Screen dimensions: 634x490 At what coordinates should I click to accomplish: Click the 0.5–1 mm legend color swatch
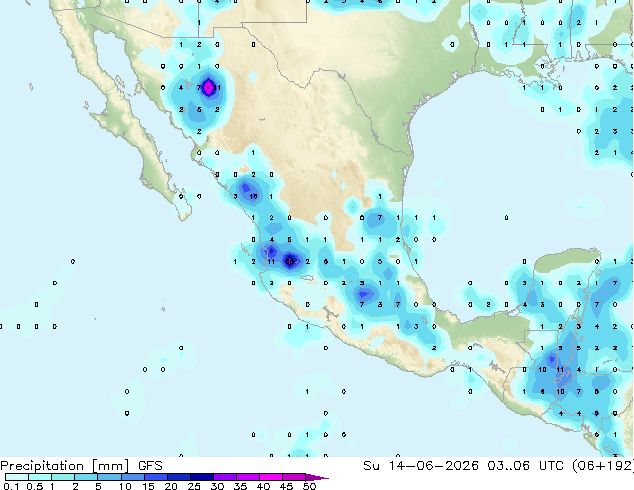[40, 477]
